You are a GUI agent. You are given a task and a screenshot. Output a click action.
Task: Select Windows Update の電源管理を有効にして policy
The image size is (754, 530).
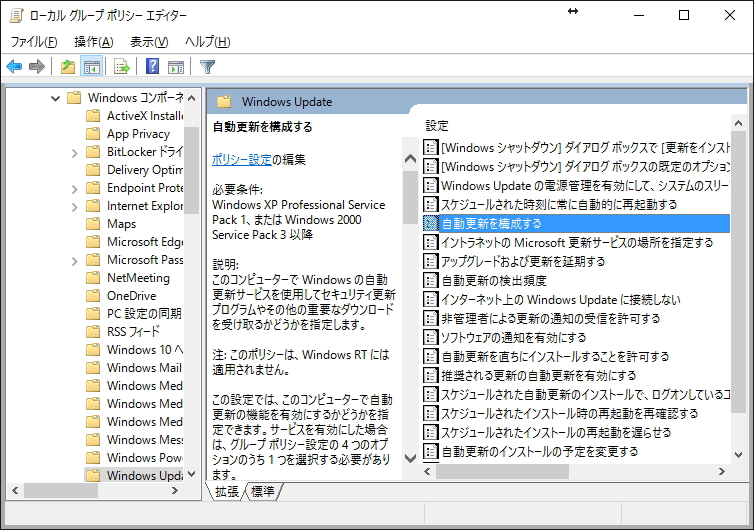(x=585, y=186)
